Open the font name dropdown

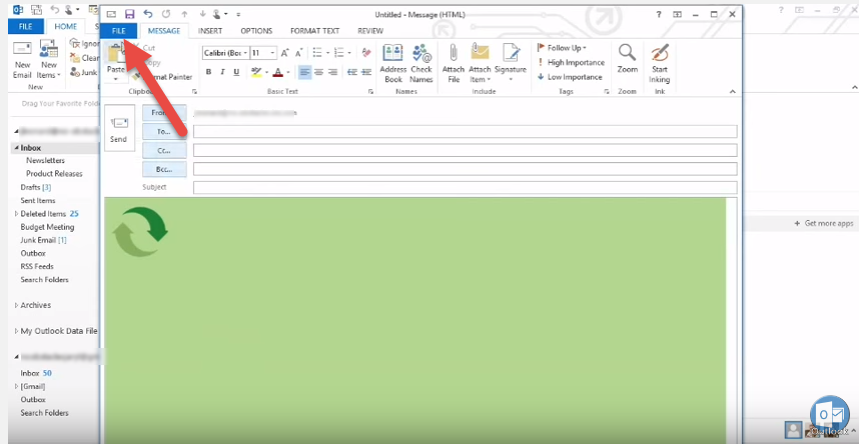(245, 53)
